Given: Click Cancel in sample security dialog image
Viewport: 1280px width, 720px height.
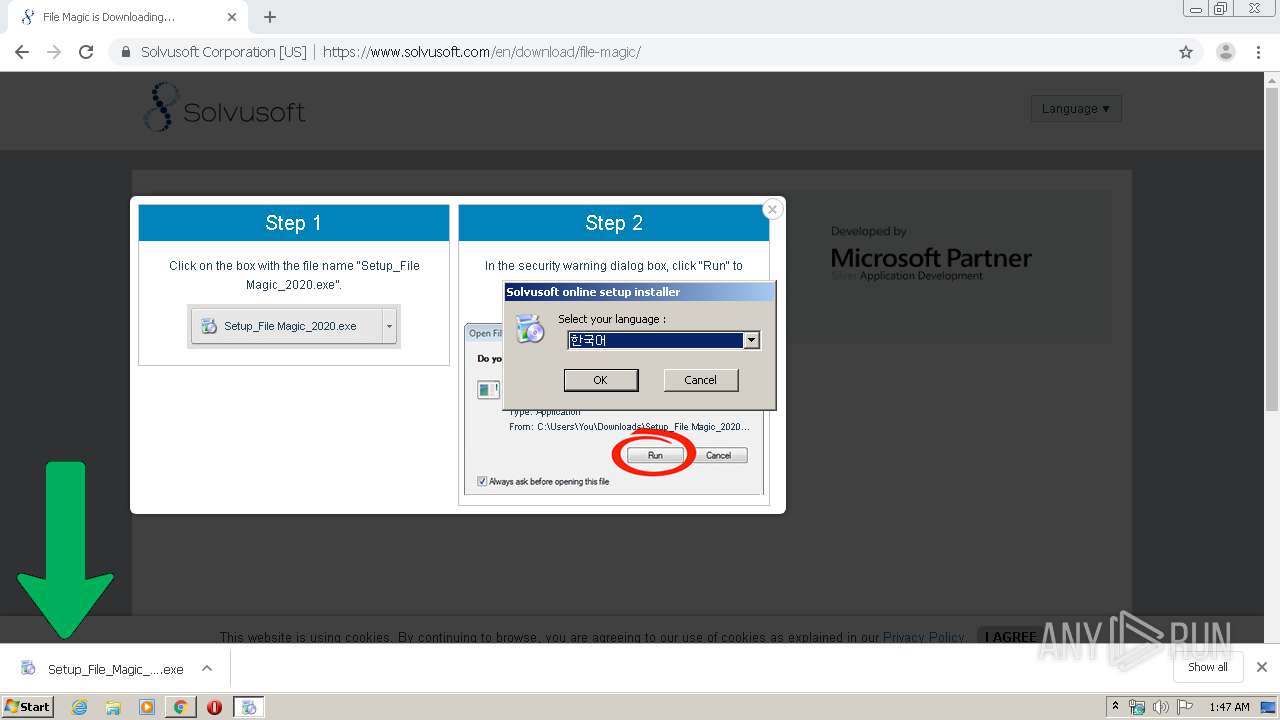Looking at the screenshot, I should [719, 455].
